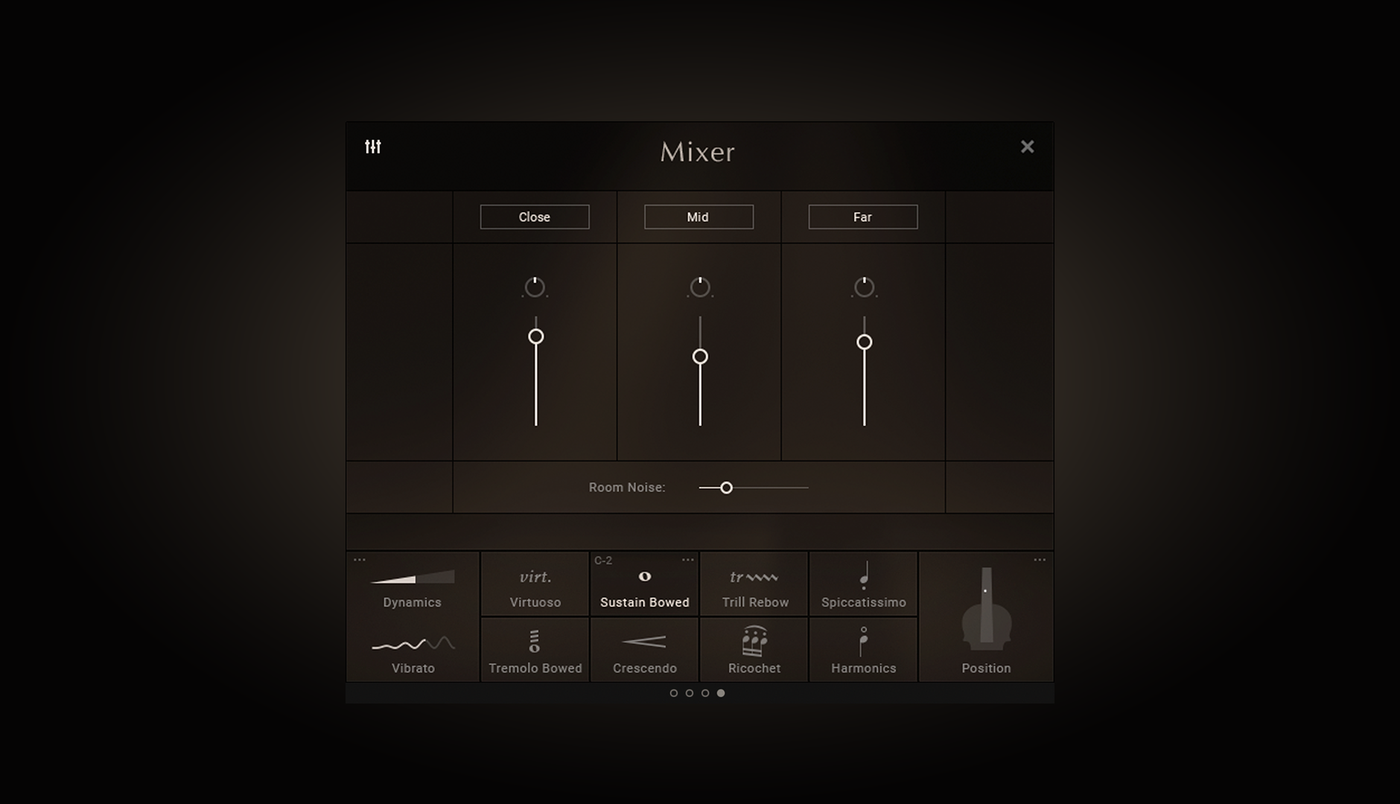Go to the fourth page dot
This screenshot has height=804, width=1400.
click(721, 693)
